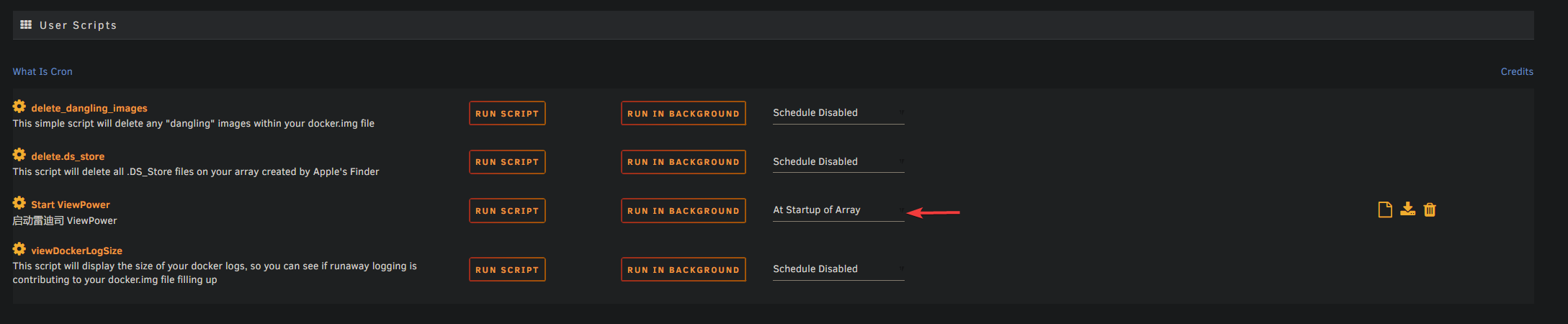The height and width of the screenshot is (324, 1568).
Task: Open gear menu for viewDockerLogSize script
Action: coord(19,249)
